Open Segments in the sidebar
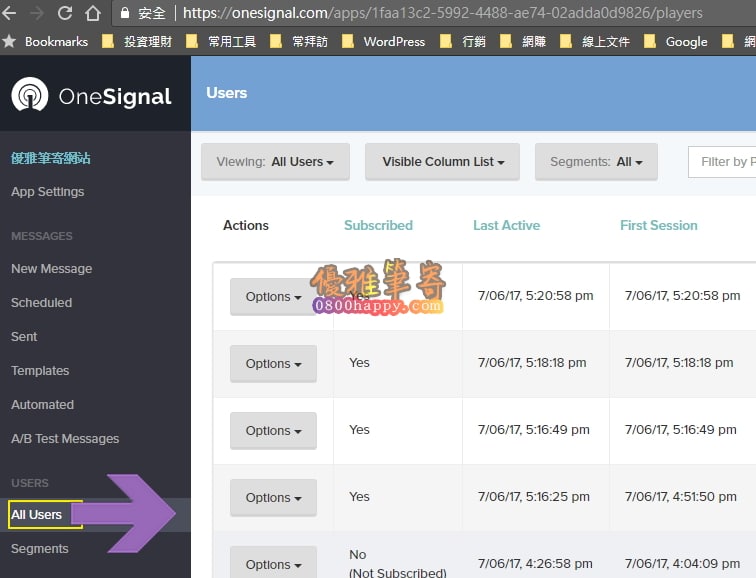The height and width of the screenshot is (578, 756). click(x=40, y=549)
